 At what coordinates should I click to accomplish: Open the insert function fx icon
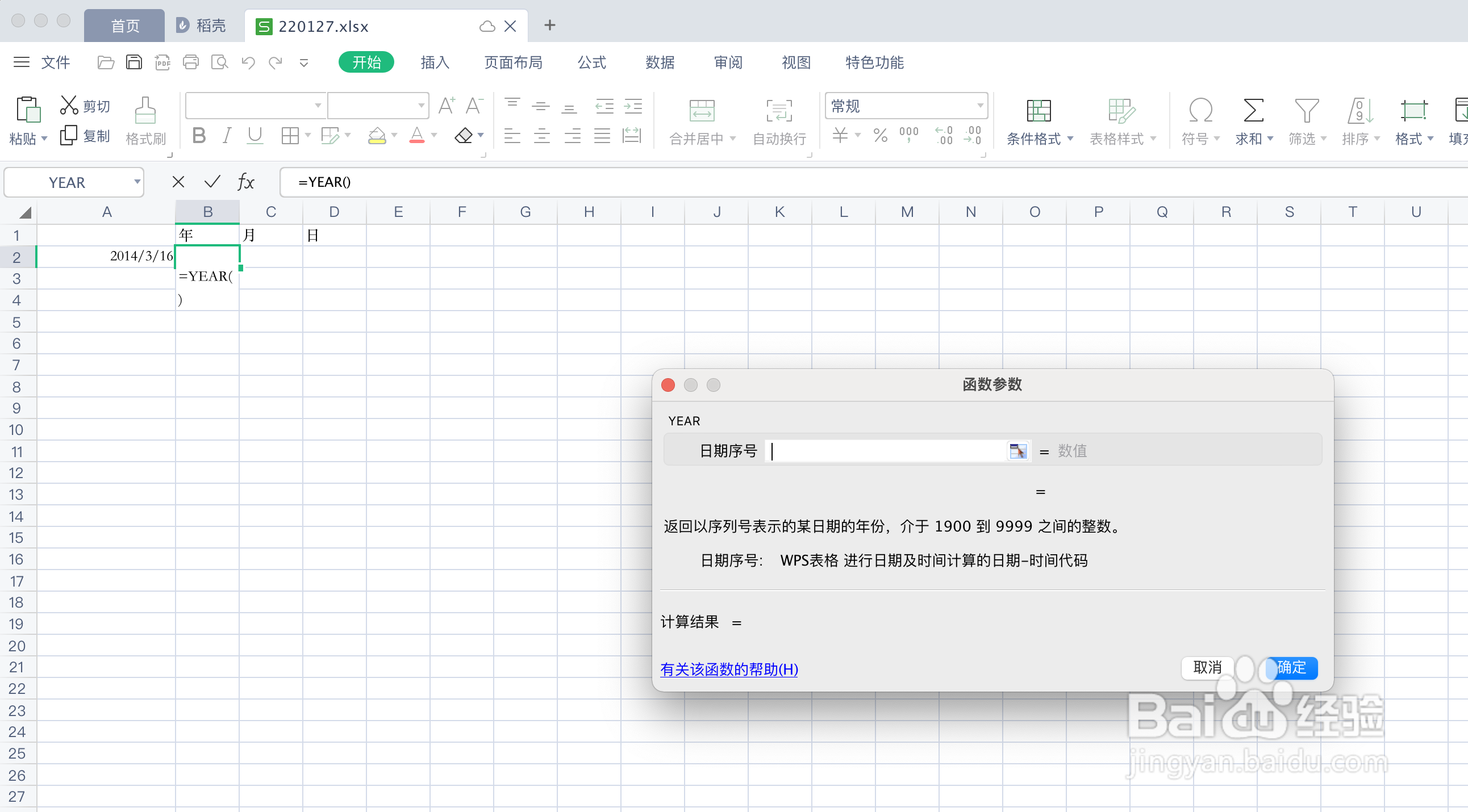click(245, 182)
